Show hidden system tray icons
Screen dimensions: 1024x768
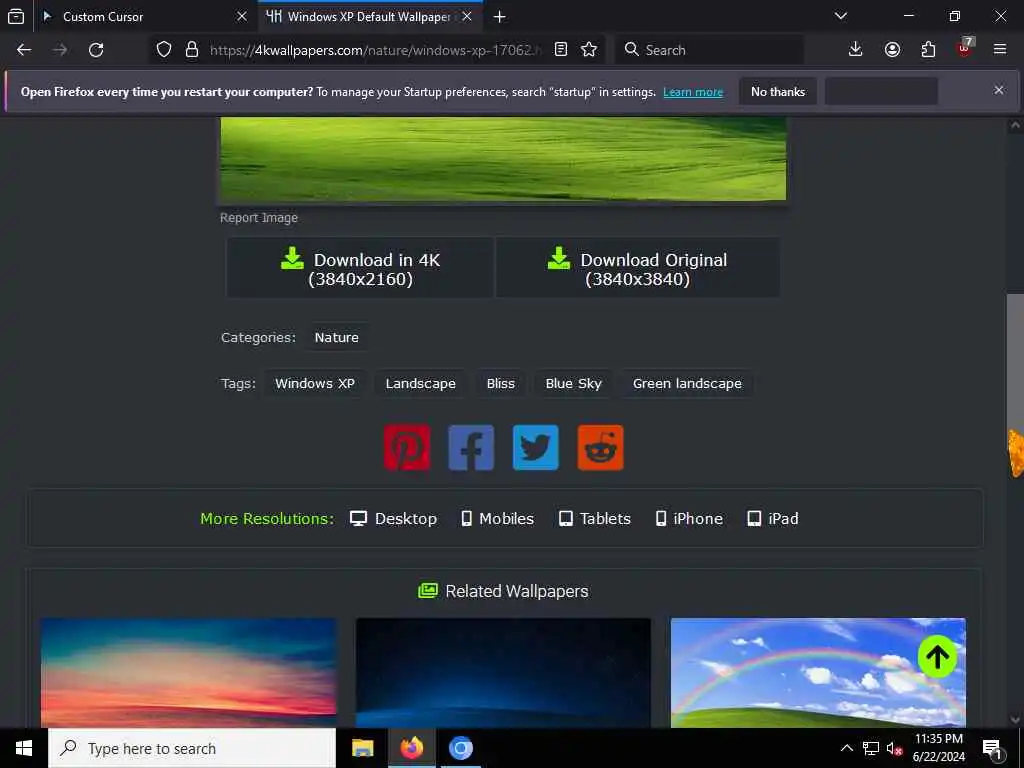(x=846, y=749)
